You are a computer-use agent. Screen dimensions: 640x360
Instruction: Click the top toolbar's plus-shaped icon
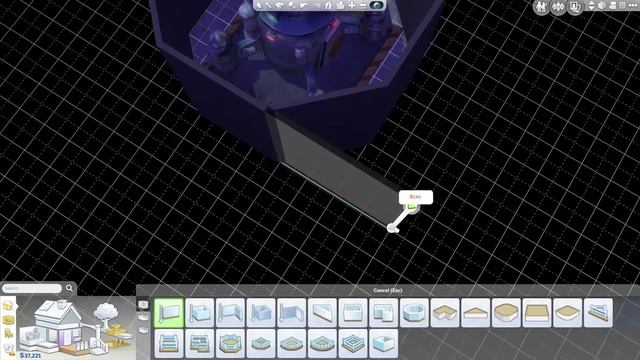351,5
